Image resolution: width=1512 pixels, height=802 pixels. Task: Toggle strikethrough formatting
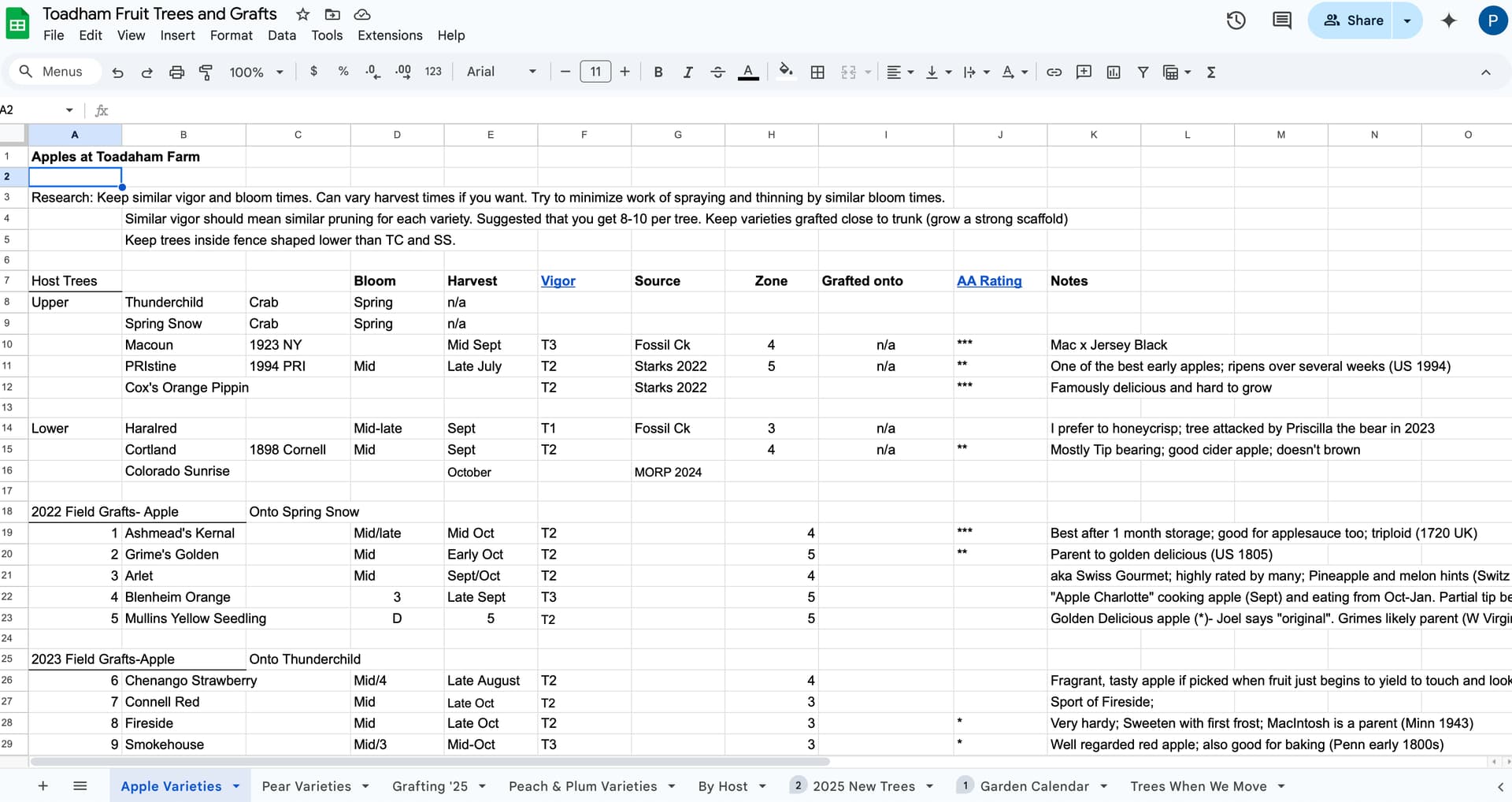pyautogui.click(x=717, y=72)
